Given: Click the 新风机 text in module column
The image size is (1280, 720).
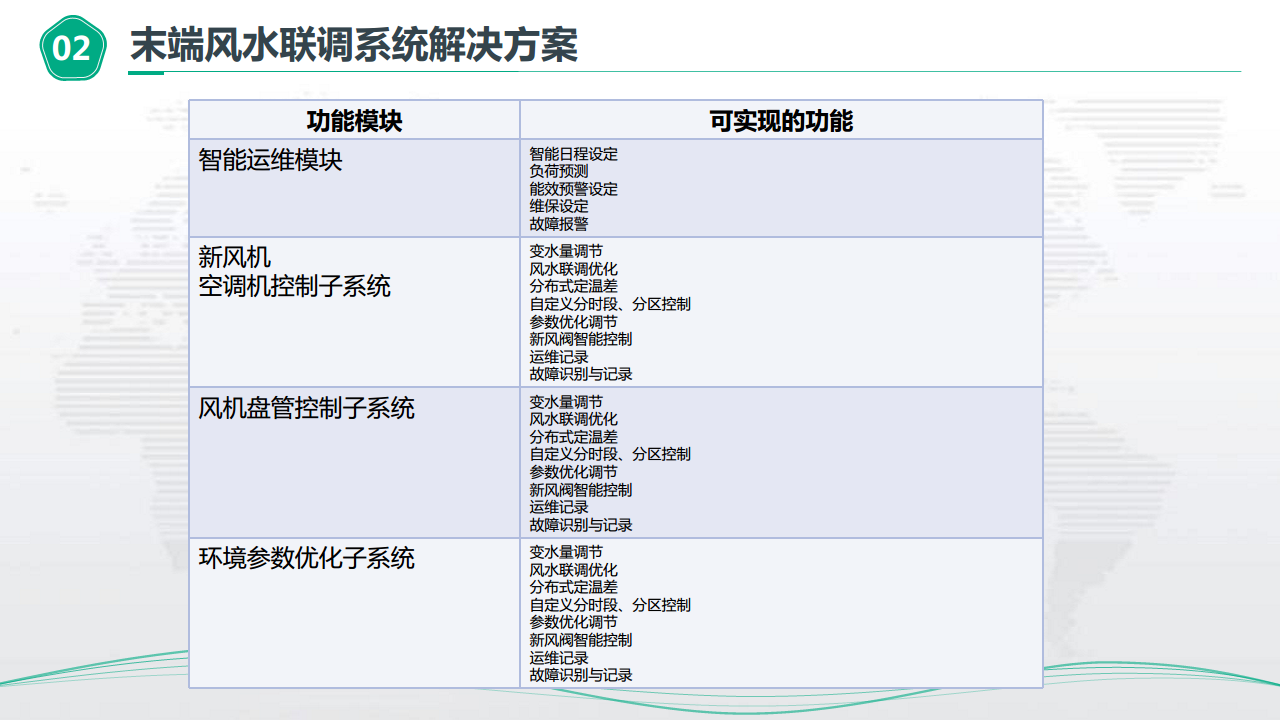Looking at the screenshot, I should (x=234, y=257).
